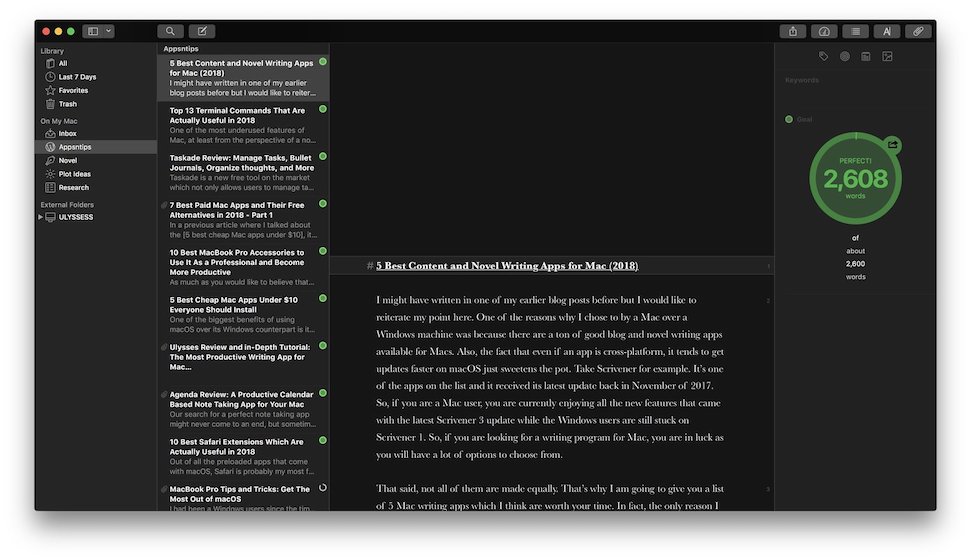Open the navigation list icon in the toolbar
Image resolution: width=971 pixels, height=560 pixels.
click(x=855, y=31)
